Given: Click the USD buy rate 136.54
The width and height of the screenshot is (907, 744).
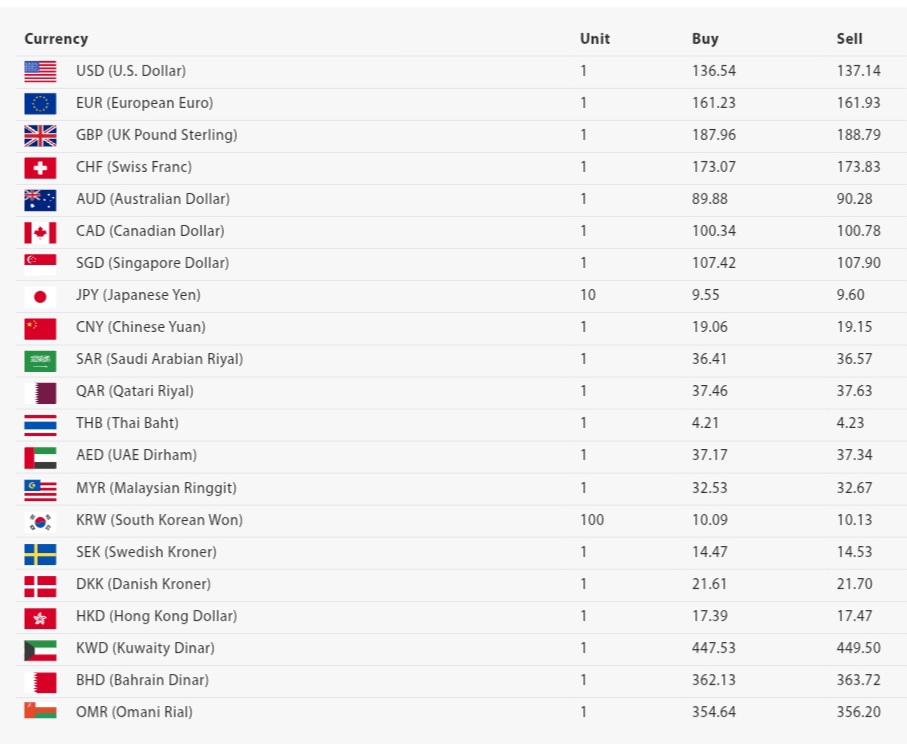Looking at the screenshot, I should (713, 71).
